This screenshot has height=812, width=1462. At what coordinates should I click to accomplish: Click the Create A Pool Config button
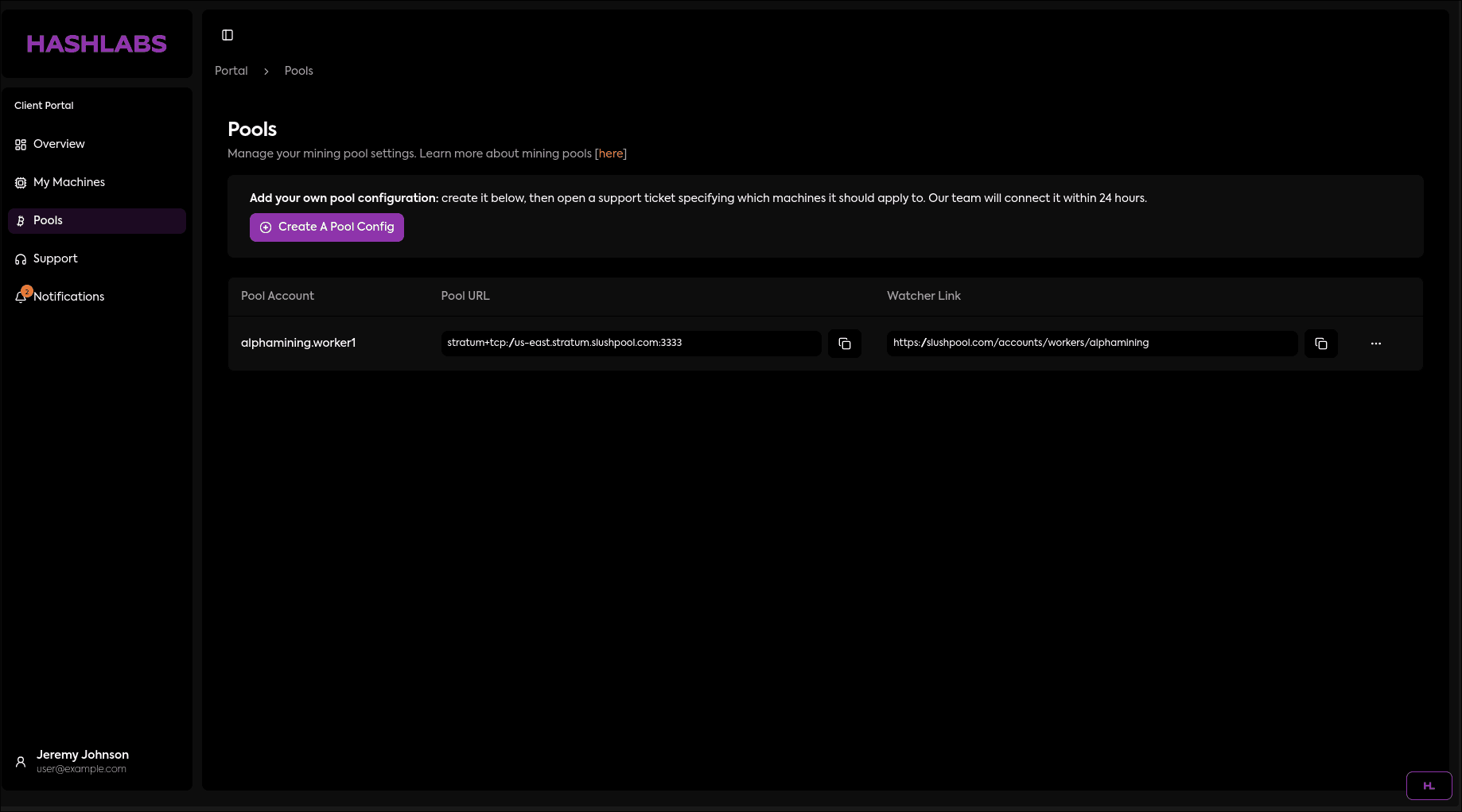pyautogui.click(x=326, y=227)
